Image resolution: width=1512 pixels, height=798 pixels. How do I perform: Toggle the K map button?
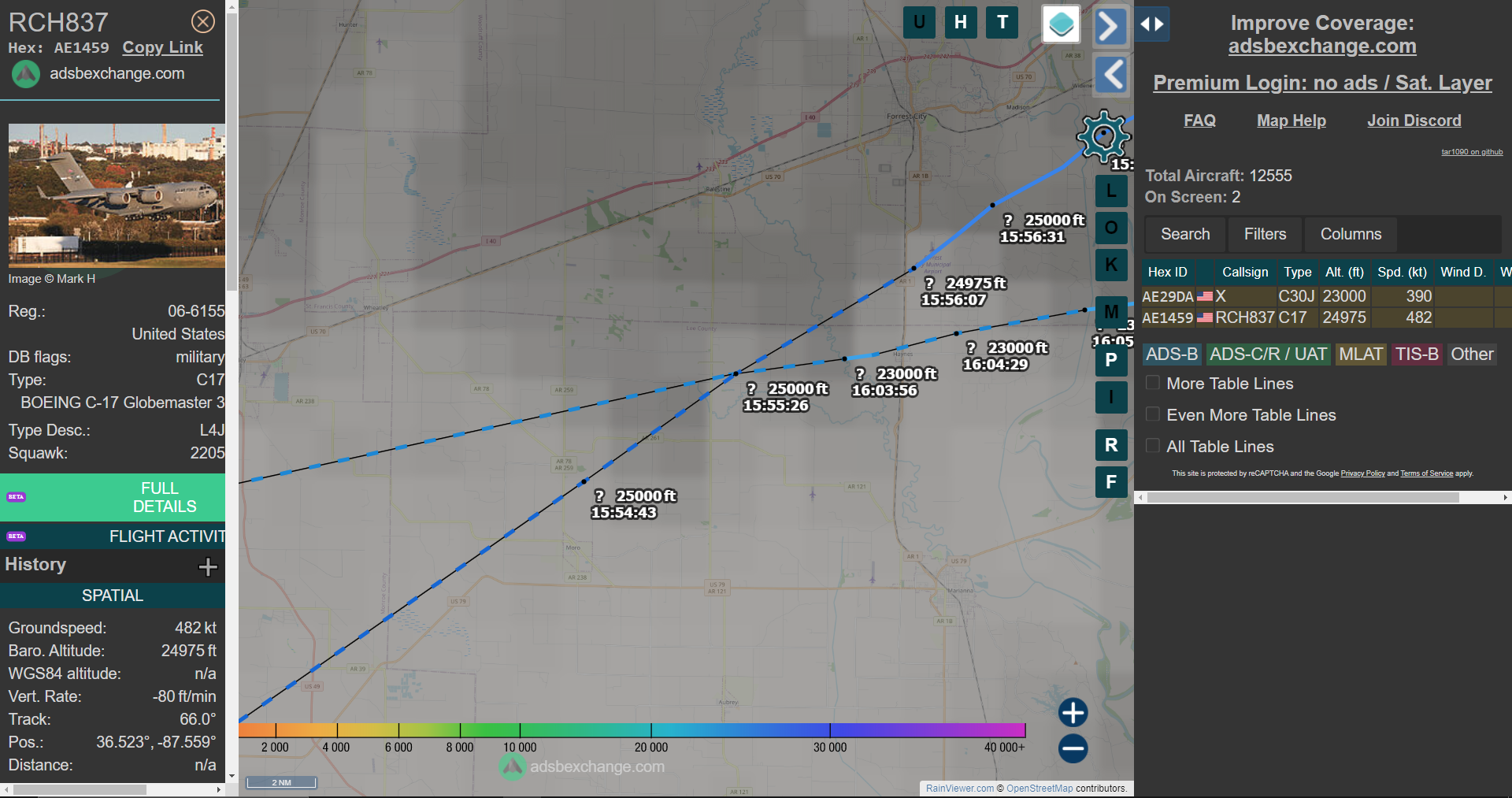click(1111, 265)
